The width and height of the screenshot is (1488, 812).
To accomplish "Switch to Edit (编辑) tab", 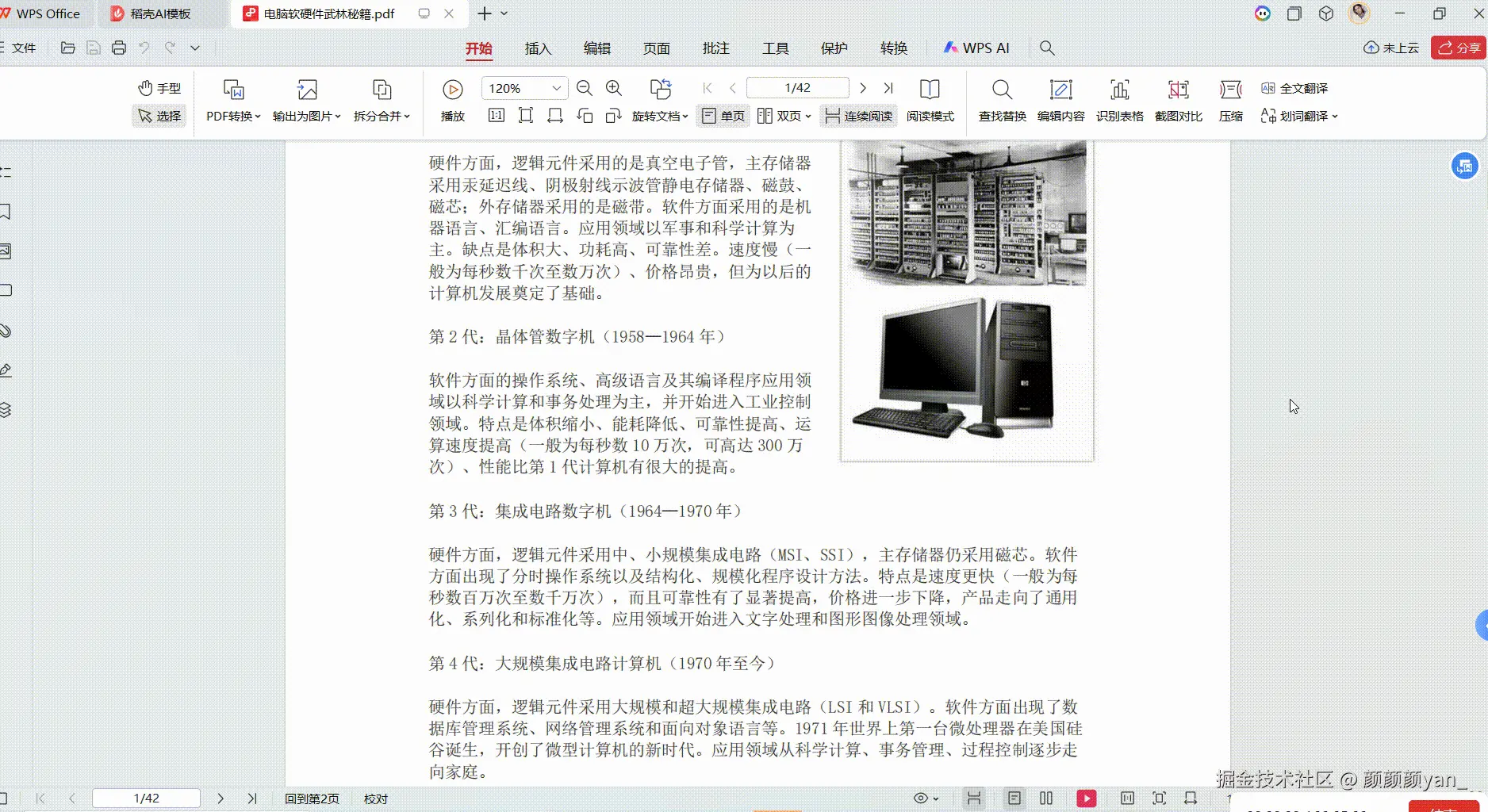I will (x=597, y=48).
